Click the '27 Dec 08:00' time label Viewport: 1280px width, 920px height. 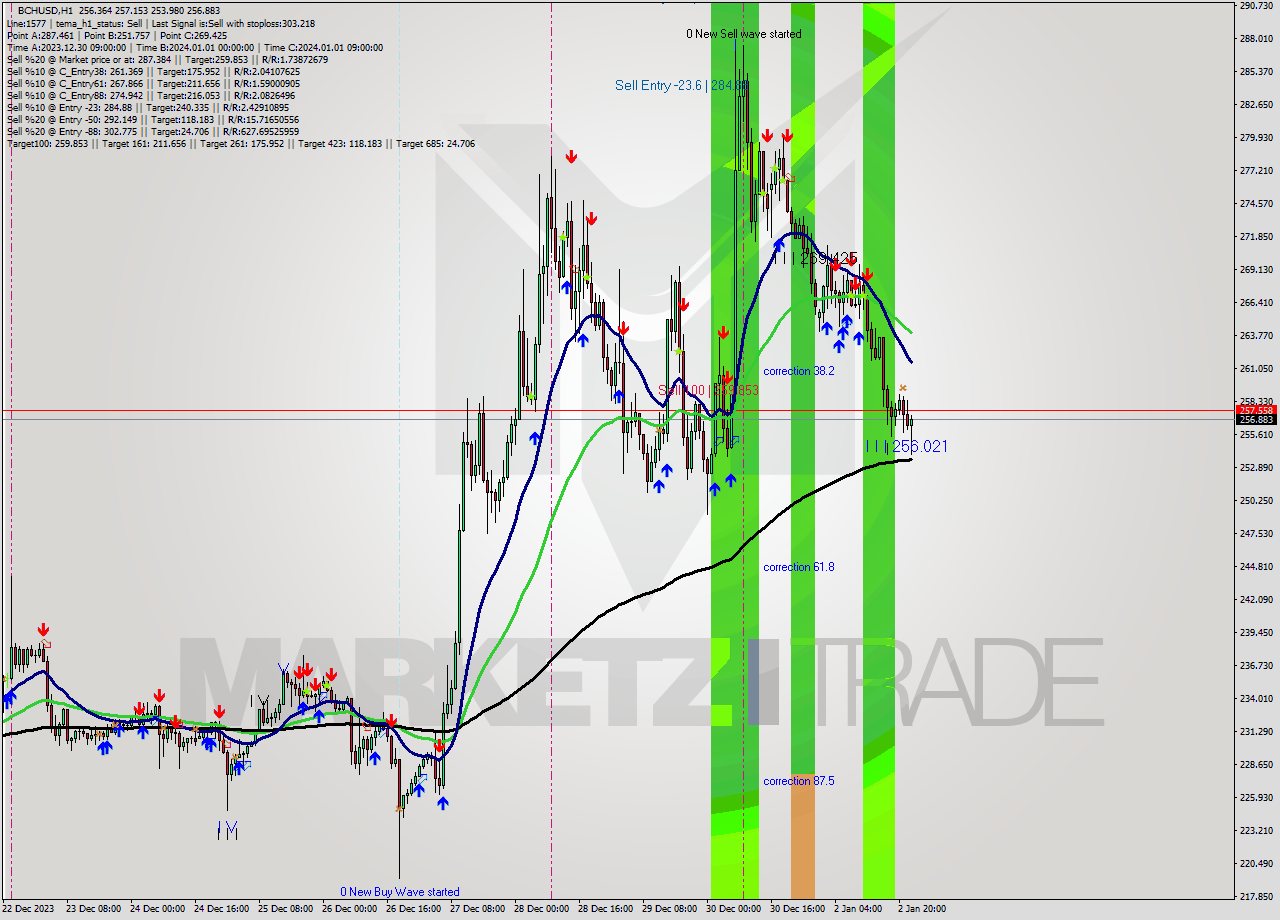tap(477, 909)
